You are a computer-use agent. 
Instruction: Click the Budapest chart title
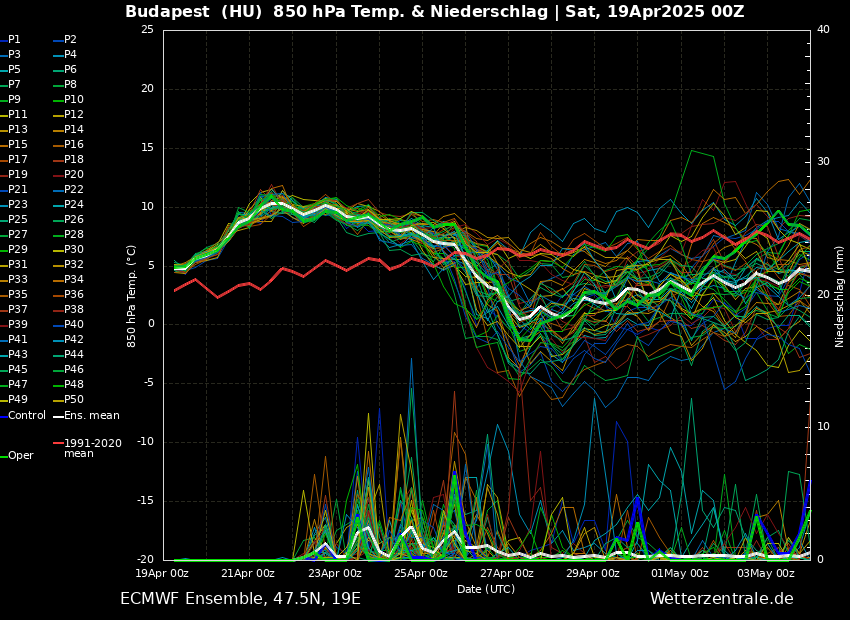434,12
